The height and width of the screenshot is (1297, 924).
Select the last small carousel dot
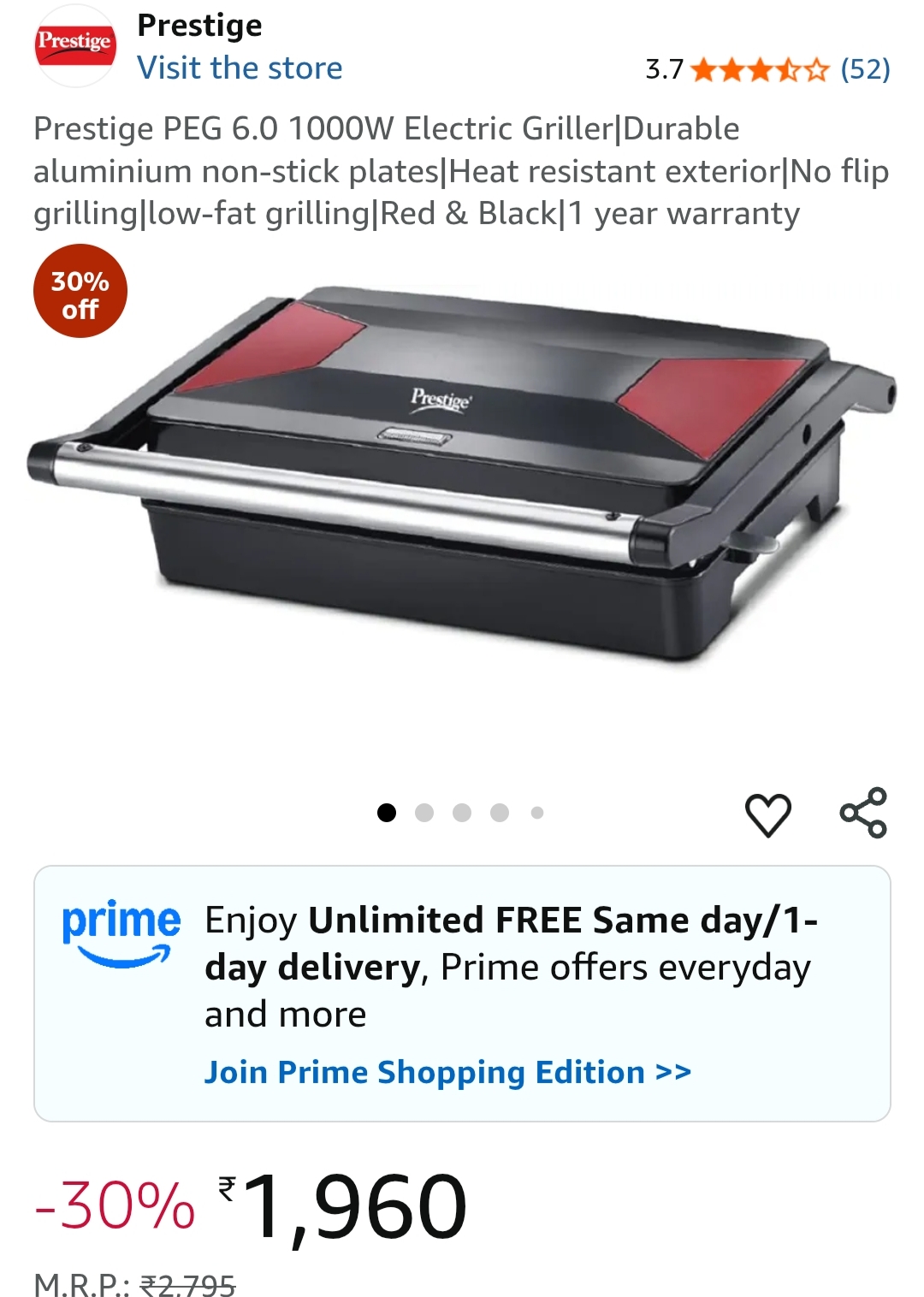click(x=537, y=813)
